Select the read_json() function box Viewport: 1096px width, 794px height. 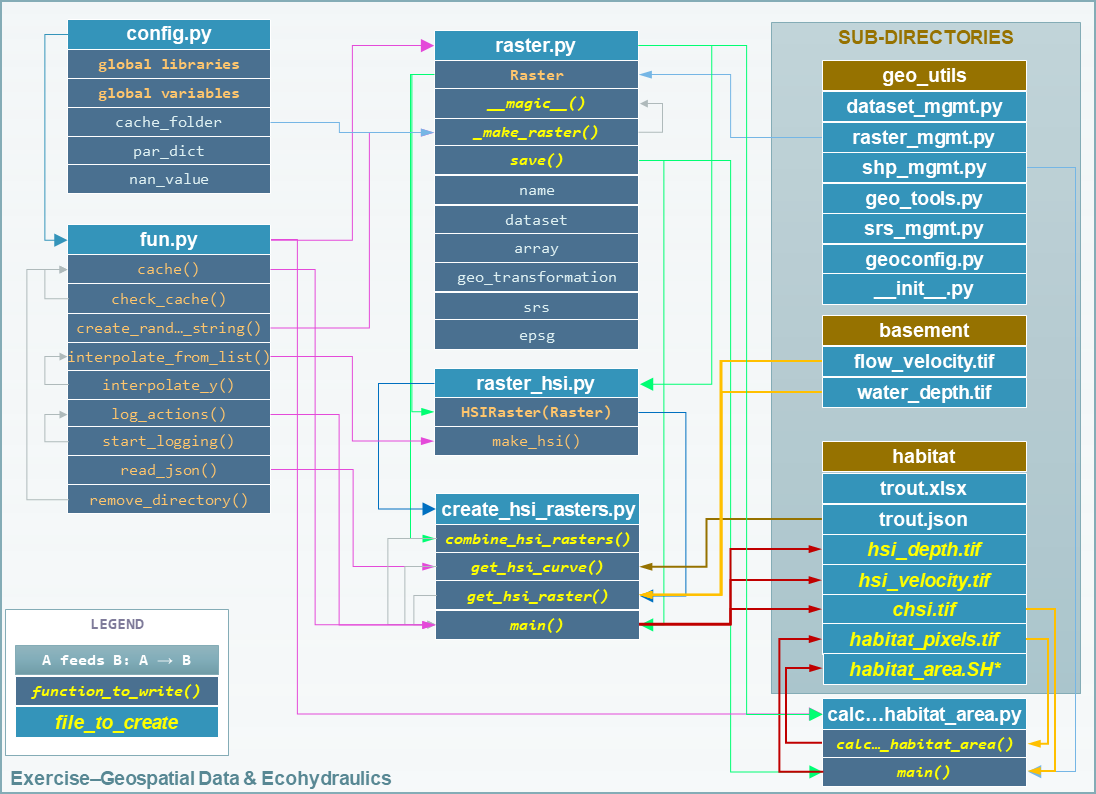168,470
